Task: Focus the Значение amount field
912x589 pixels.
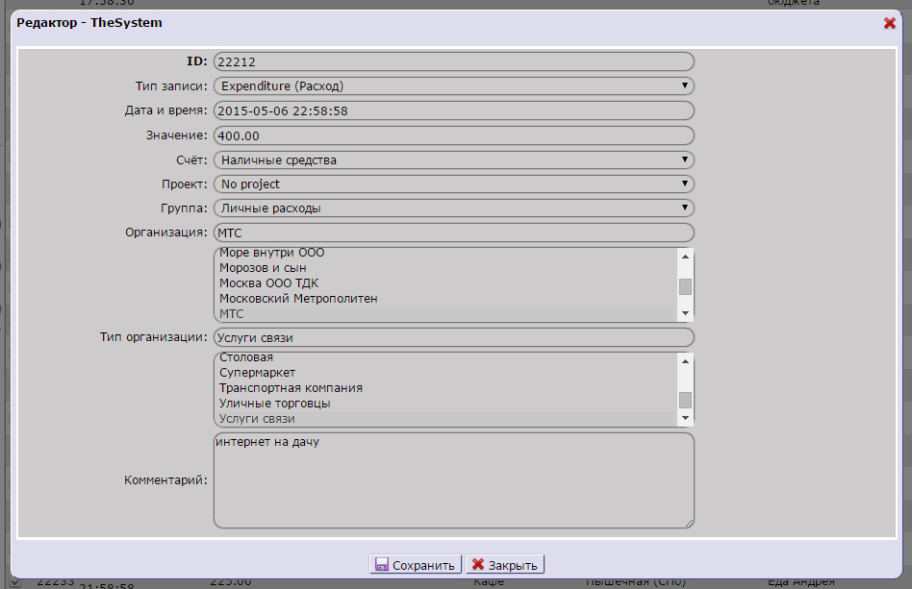Action: (x=453, y=135)
